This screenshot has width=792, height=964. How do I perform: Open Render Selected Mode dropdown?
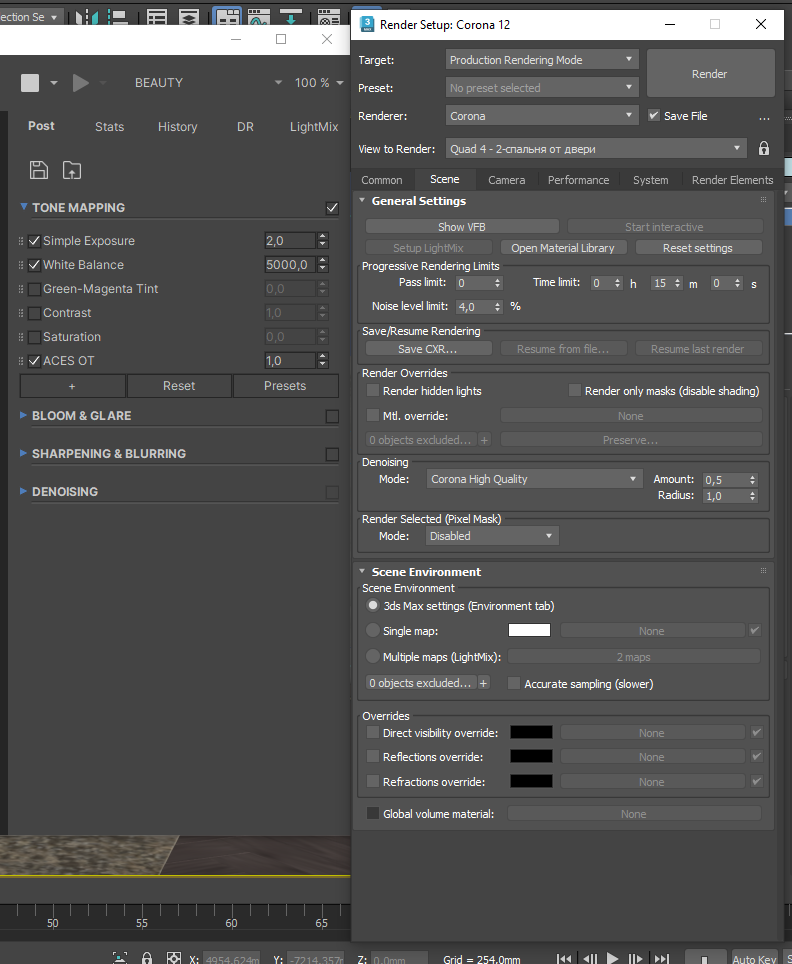(x=492, y=536)
